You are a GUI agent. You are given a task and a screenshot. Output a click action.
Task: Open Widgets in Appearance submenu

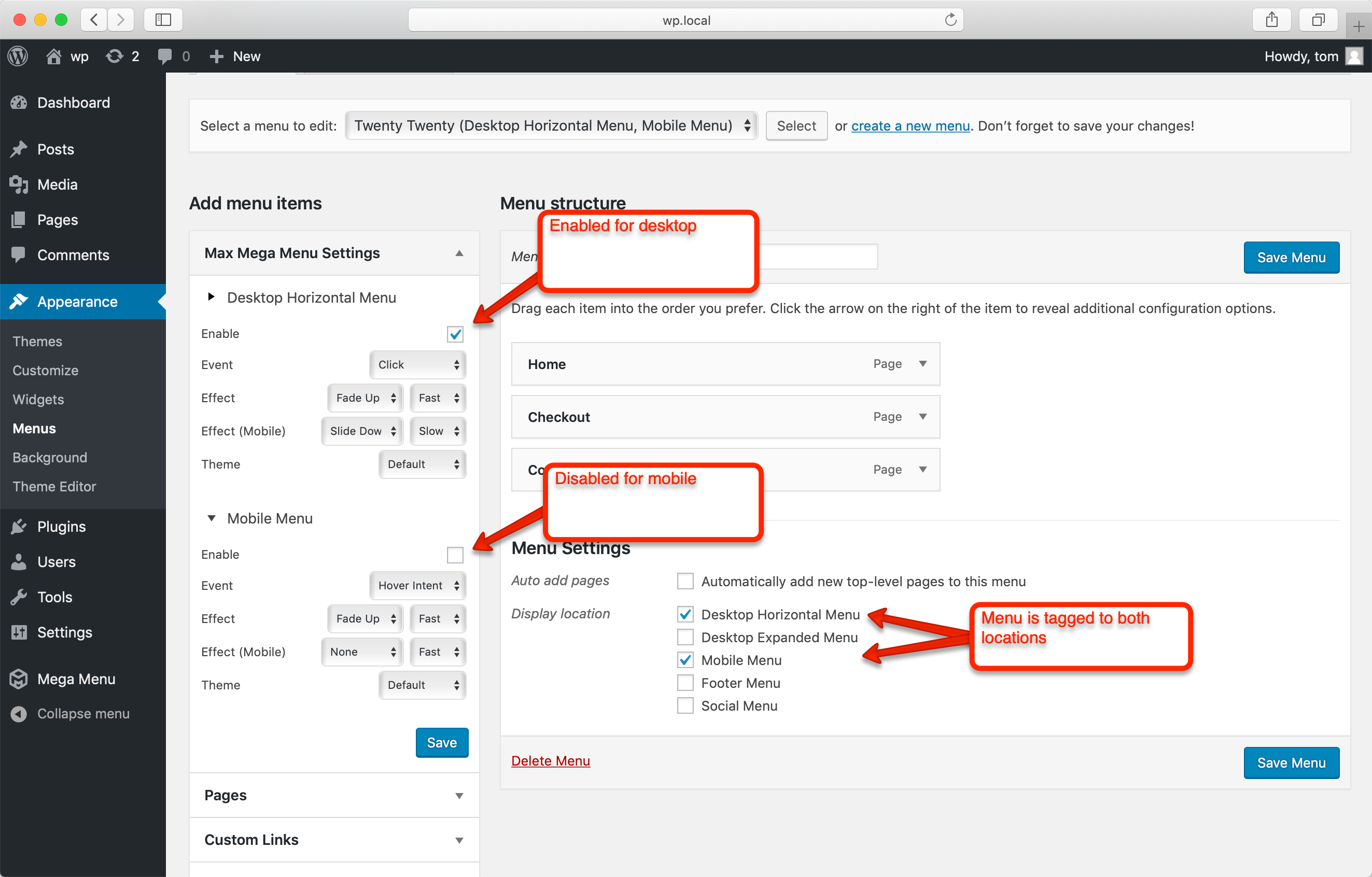[x=38, y=399]
